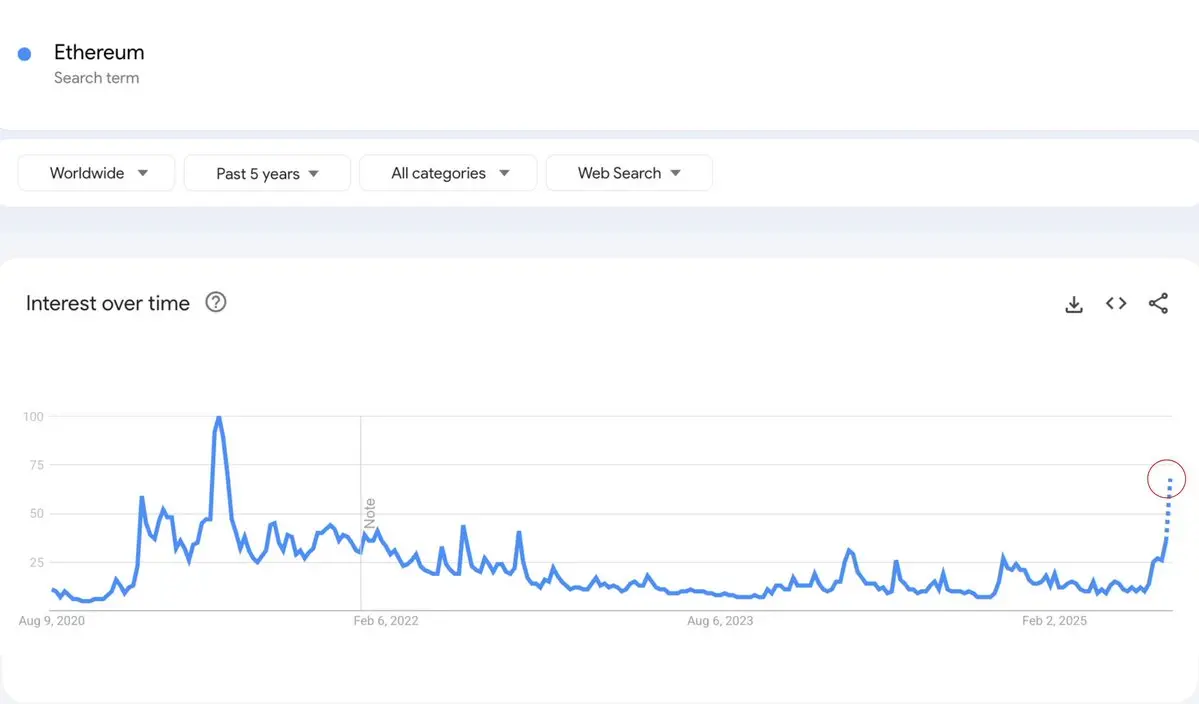Click the embed code icon
Image resolution: width=1199 pixels, height=704 pixels.
1116,303
